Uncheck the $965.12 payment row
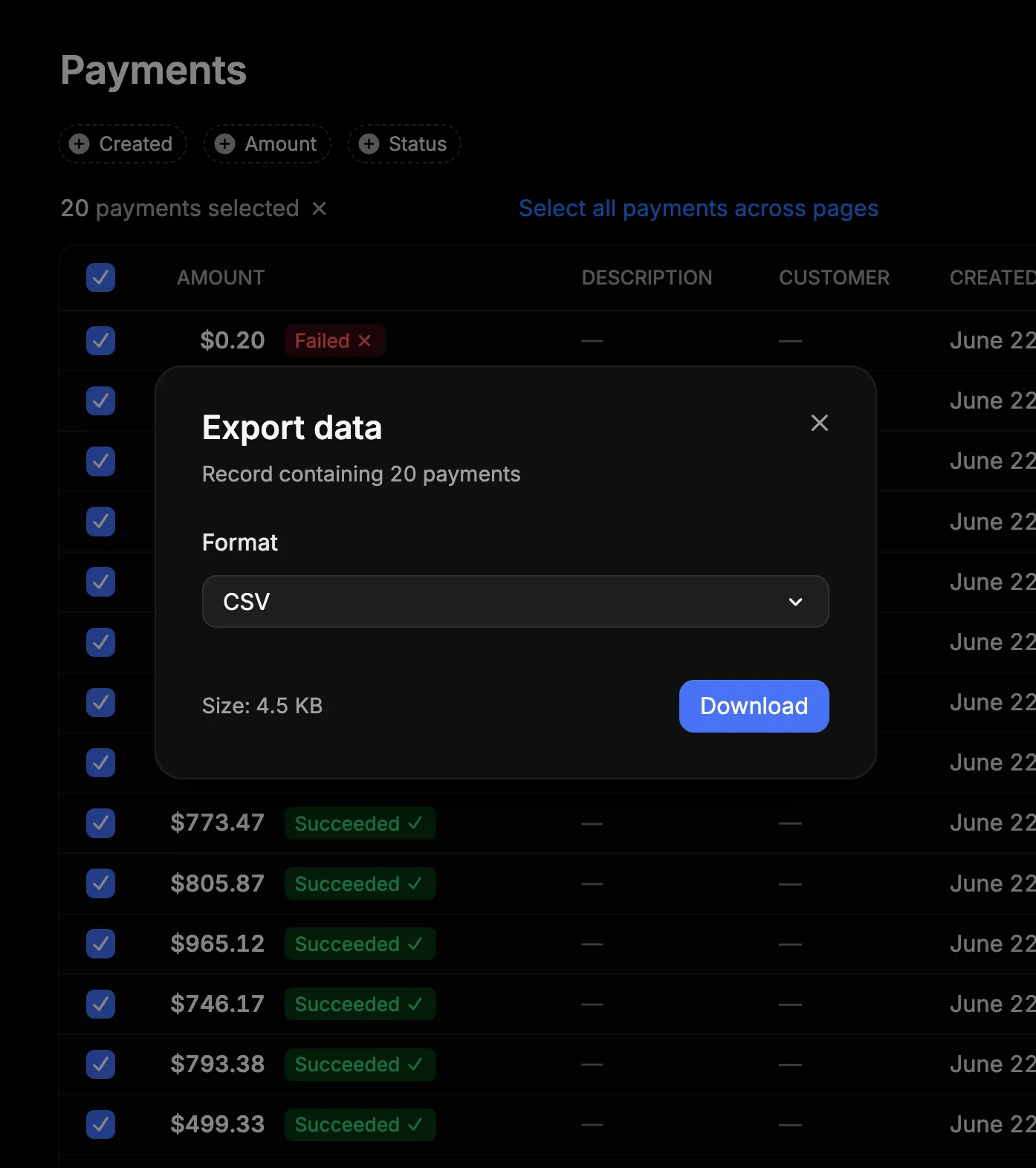 point(100,944)
